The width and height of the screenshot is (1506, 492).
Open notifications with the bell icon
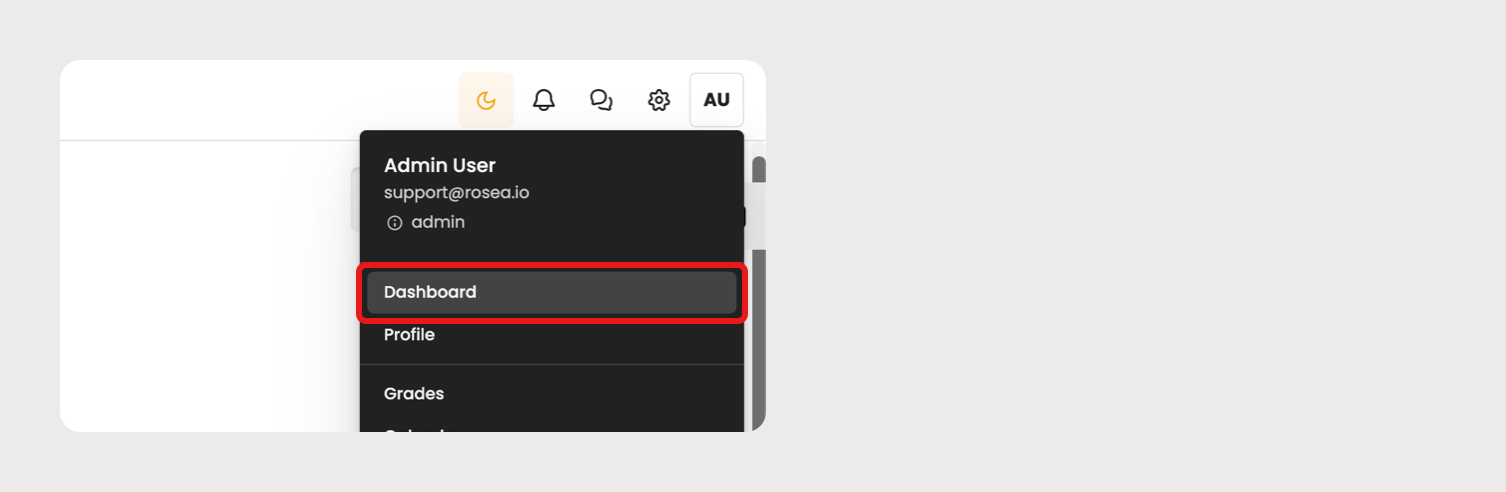(x=543, y=100)
